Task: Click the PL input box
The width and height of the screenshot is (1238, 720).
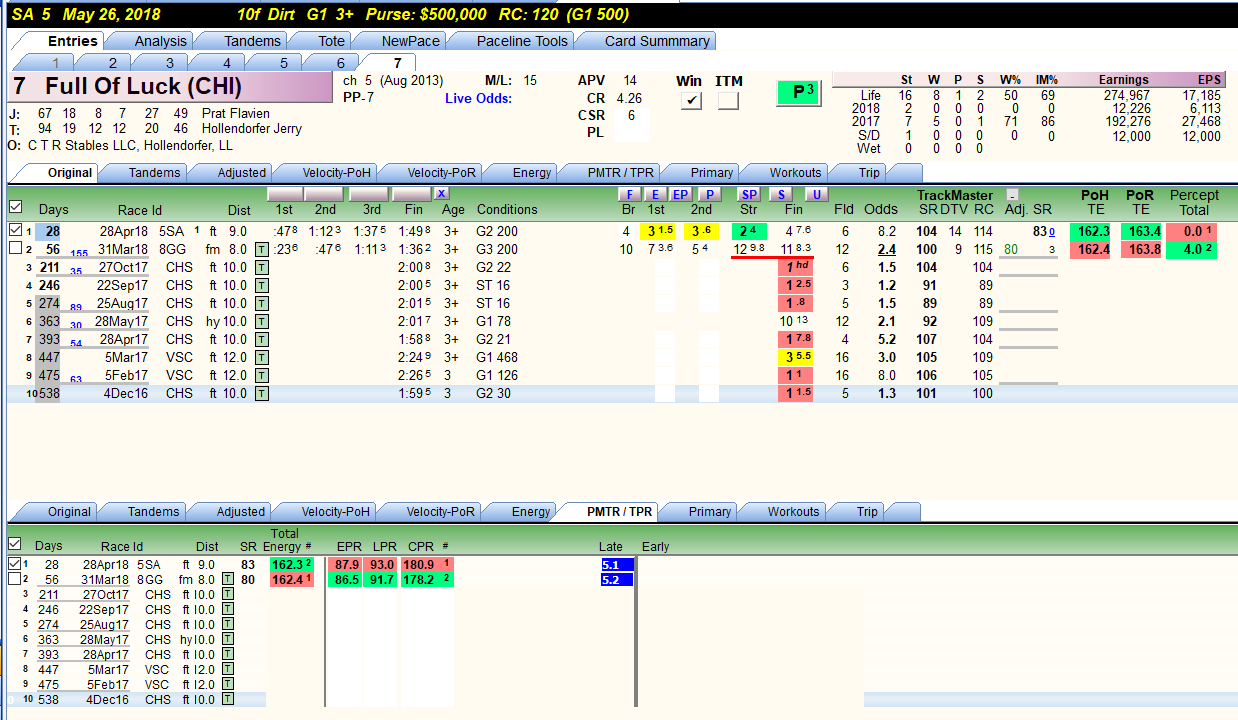Action: point(633,132)
